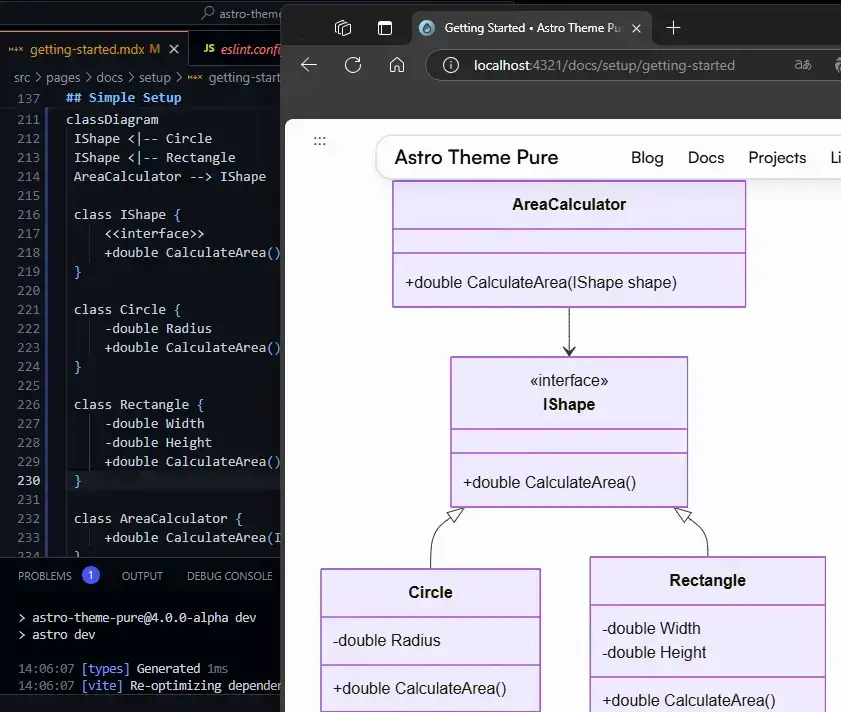Click '-double Width' in Rectangle diagram box
Screen dimensions: 841x712
(x=651, y=628)
